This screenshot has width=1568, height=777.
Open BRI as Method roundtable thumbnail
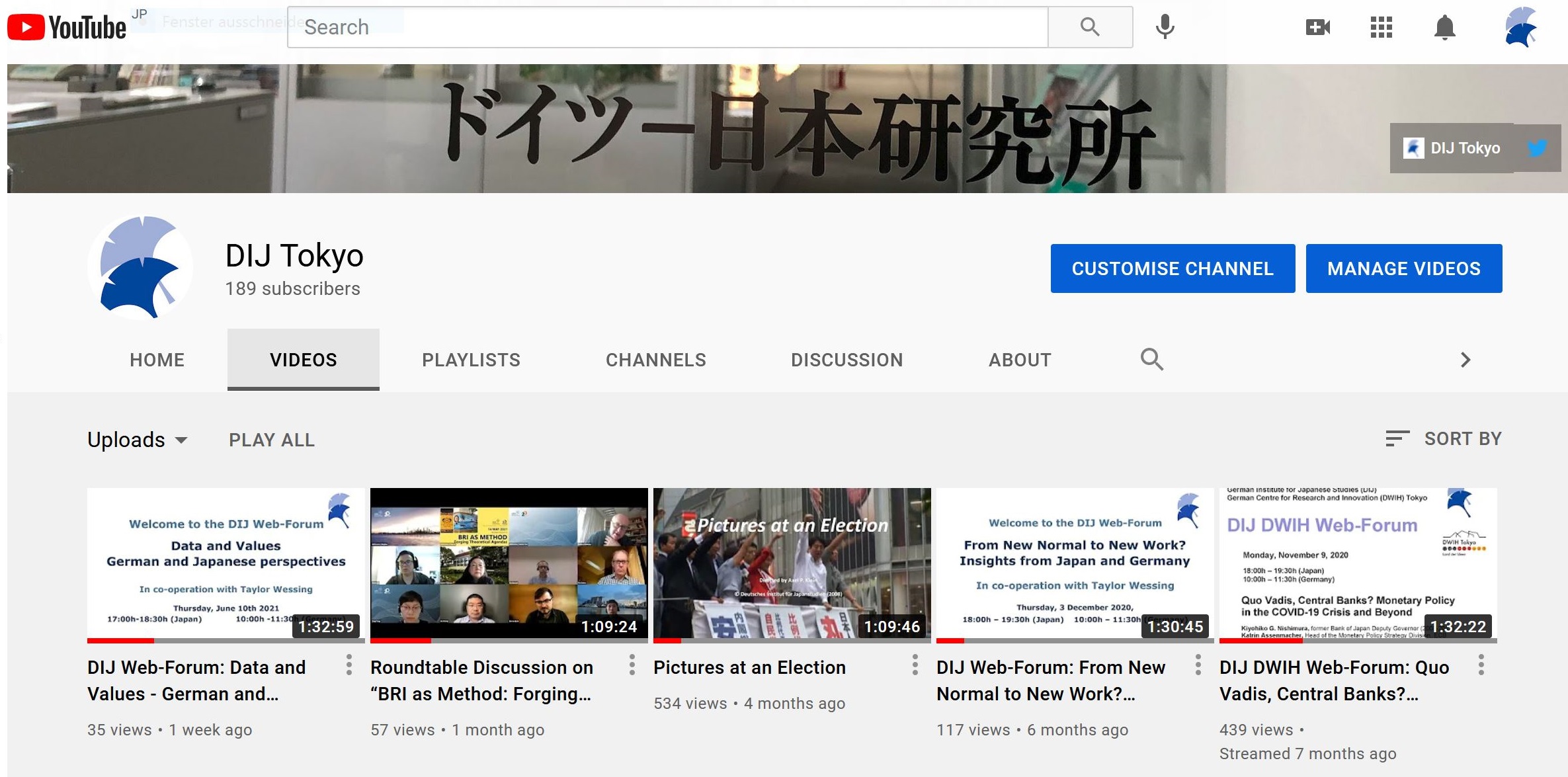tap(509, 565)
